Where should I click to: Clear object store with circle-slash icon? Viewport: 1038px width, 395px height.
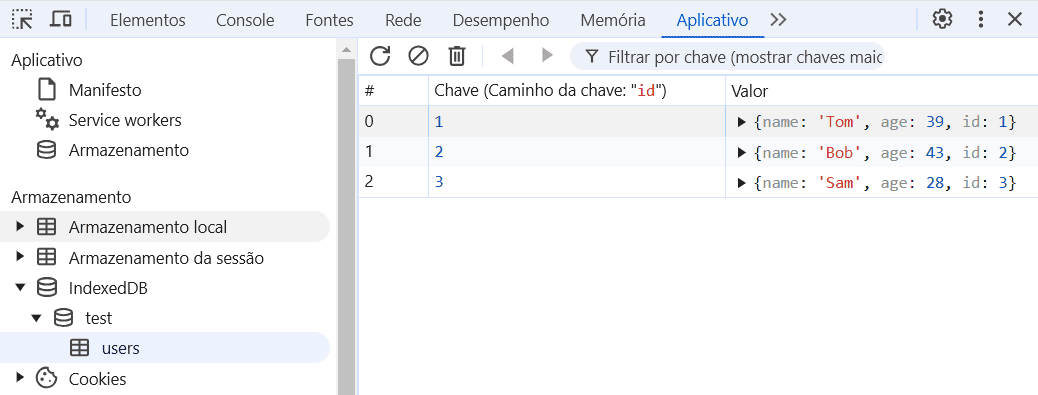pyautogui.click(x=418, y=56)
